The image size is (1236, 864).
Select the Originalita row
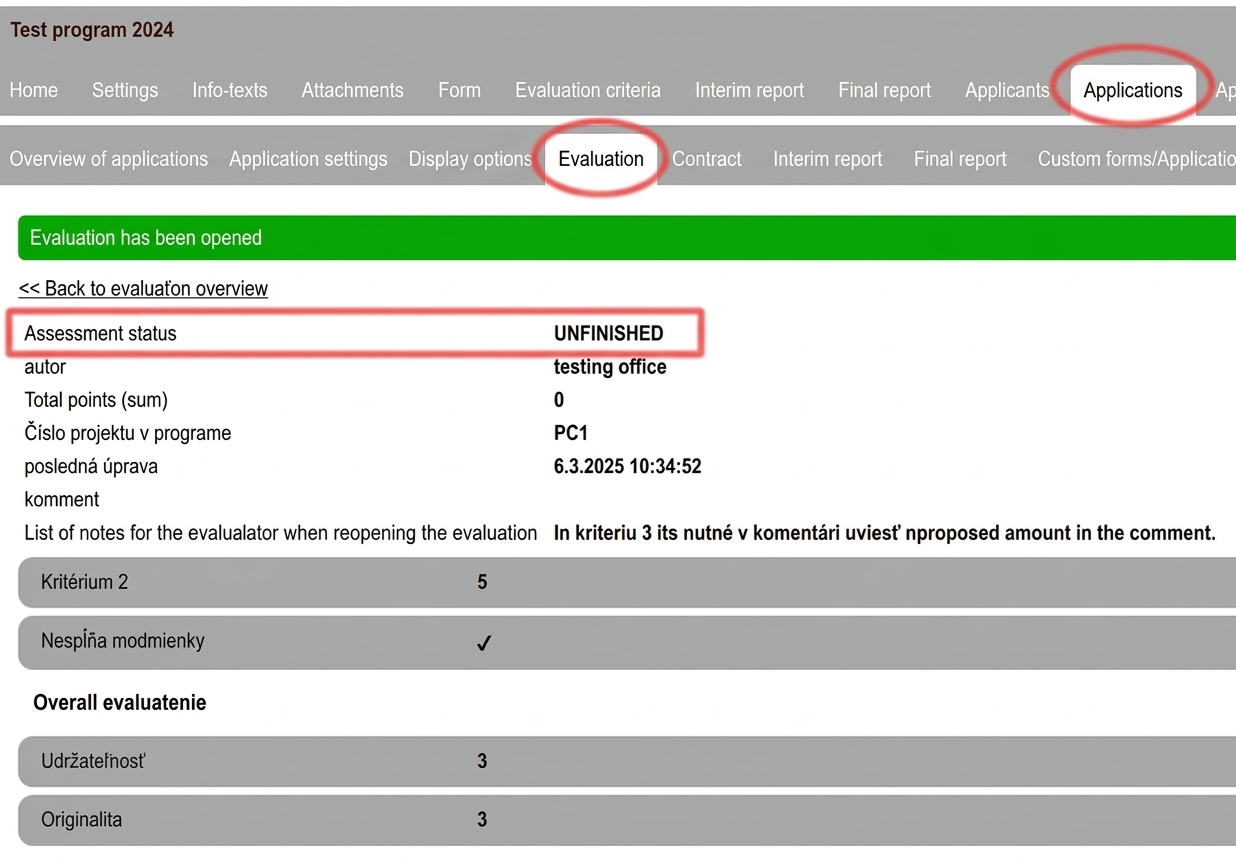627,820
